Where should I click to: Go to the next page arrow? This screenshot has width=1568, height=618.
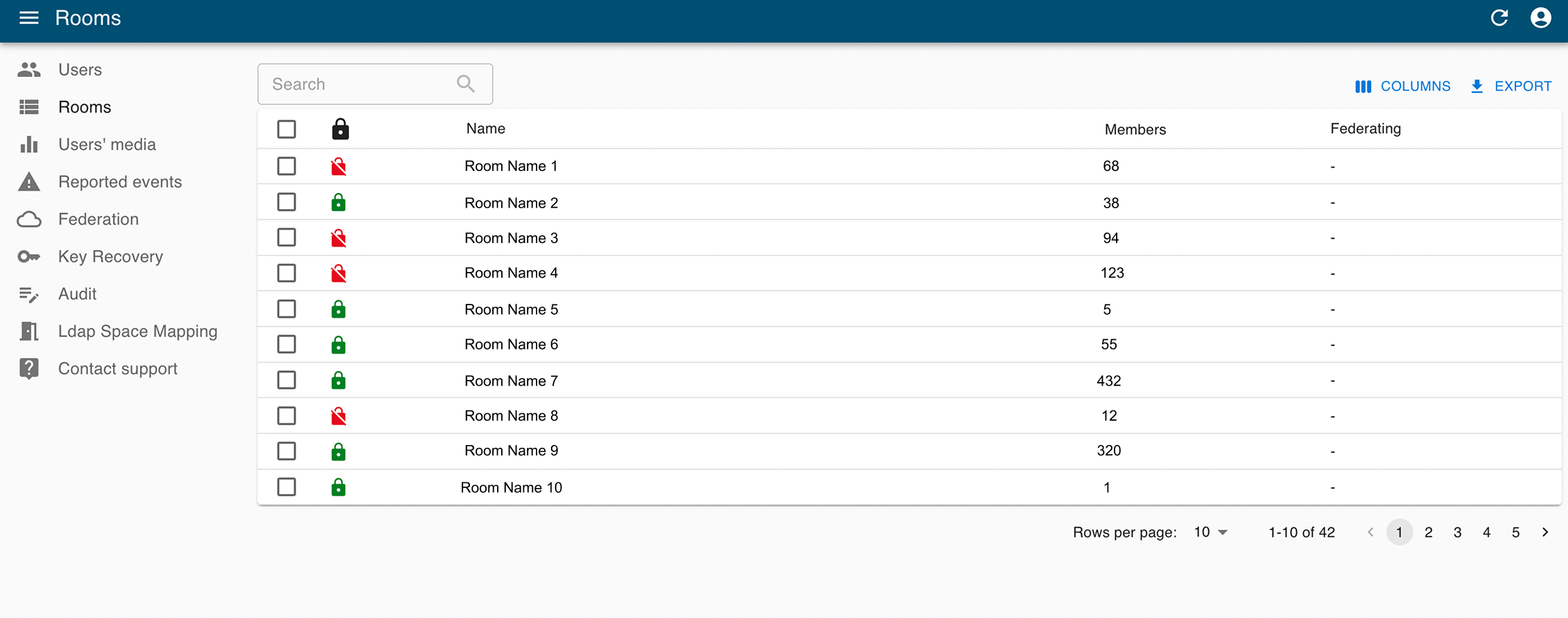click(1544, 532)
